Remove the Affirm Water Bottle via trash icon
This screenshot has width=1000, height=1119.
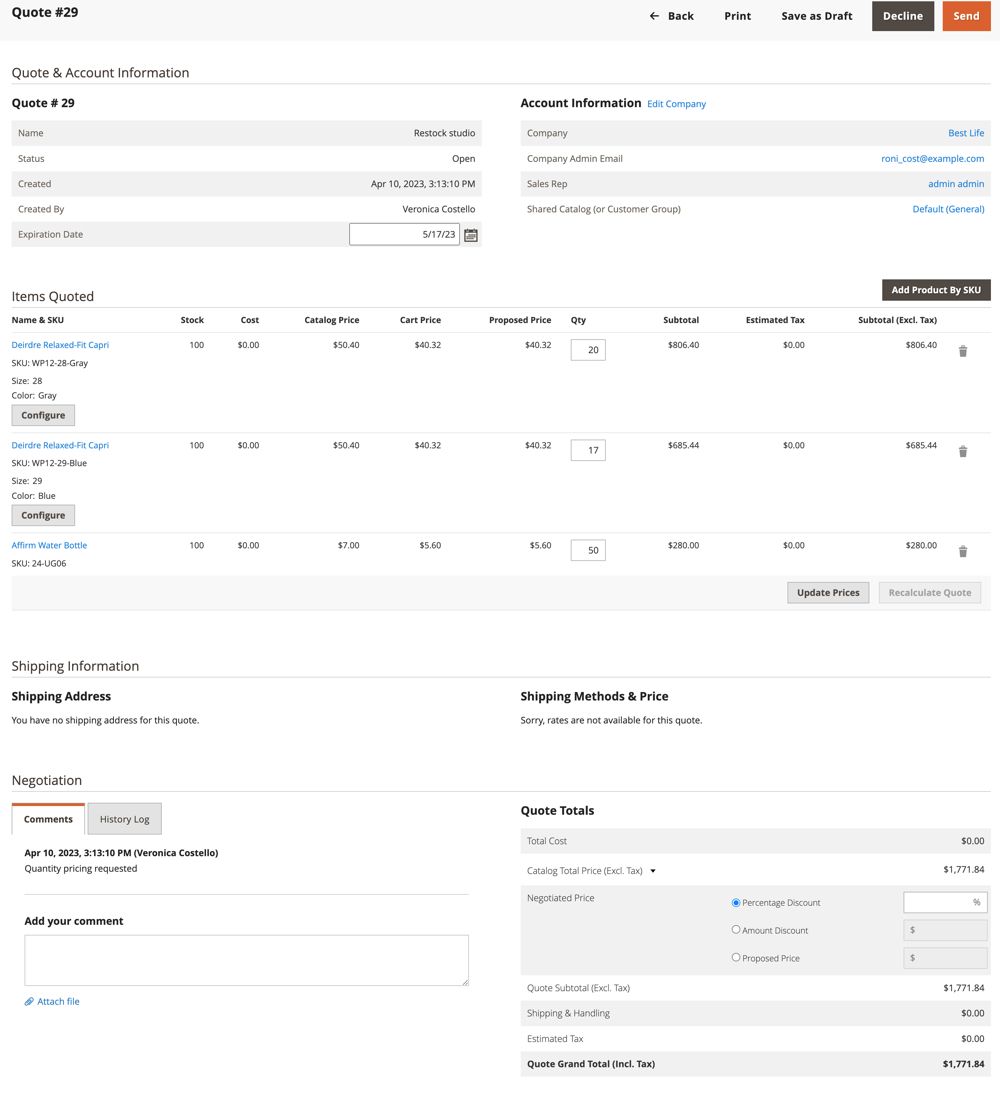coord(963,550)
